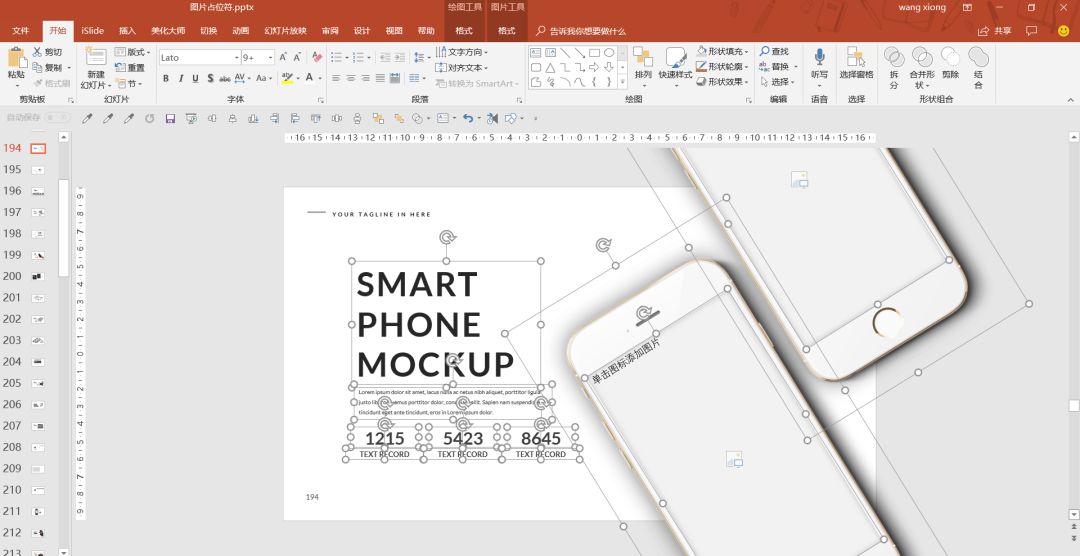Click the Cut (剪切) scissors button
Viewport: 1080px width, 556px height.
click(48, 52)
